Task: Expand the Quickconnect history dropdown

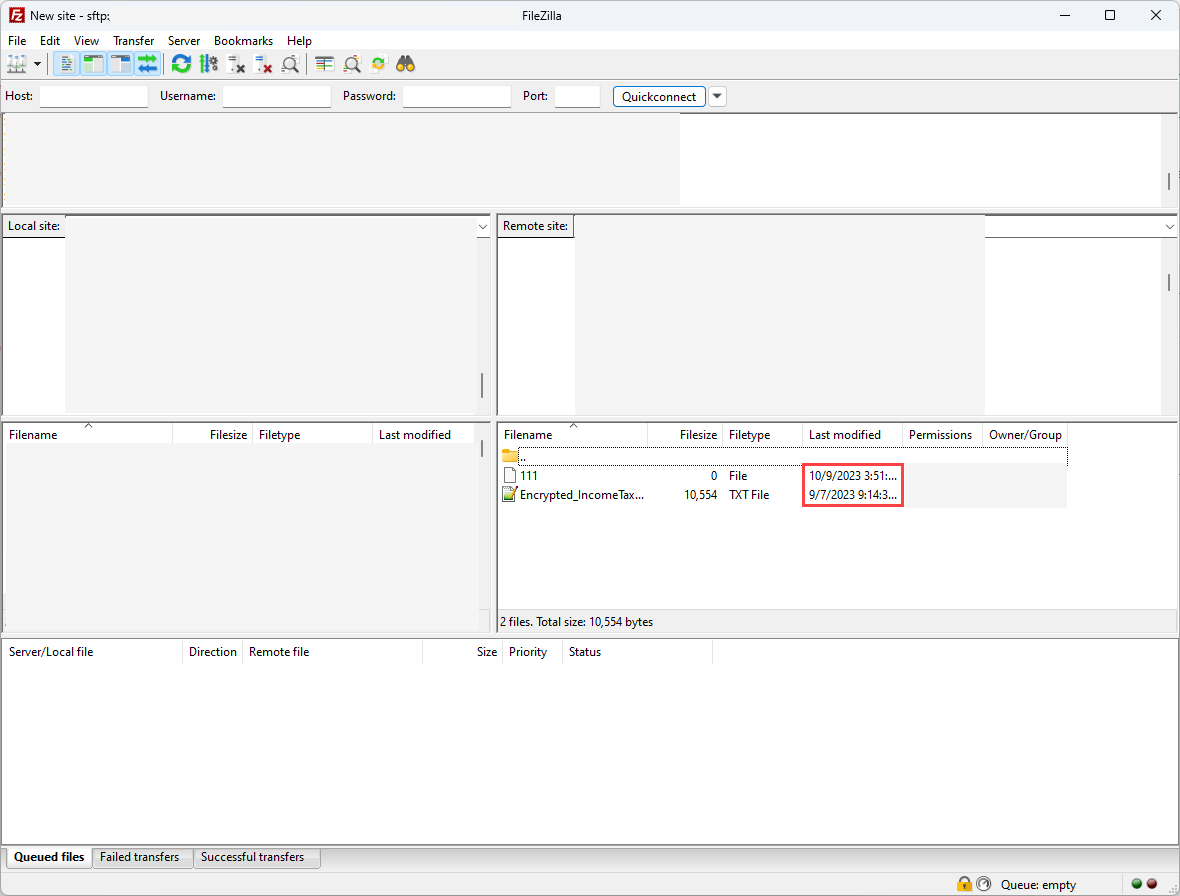Action: pyautogui.click(x=717, y=96)
